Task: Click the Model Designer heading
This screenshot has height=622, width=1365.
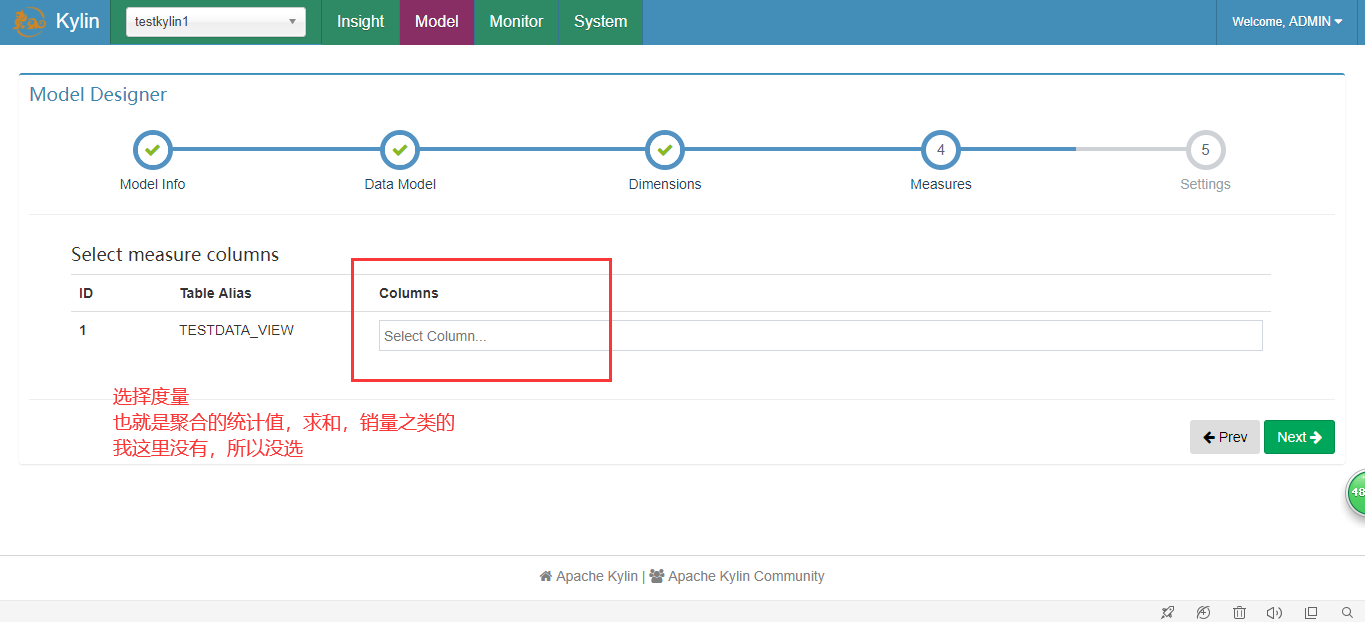Action: pyautogui.click(x=98, y=95)
